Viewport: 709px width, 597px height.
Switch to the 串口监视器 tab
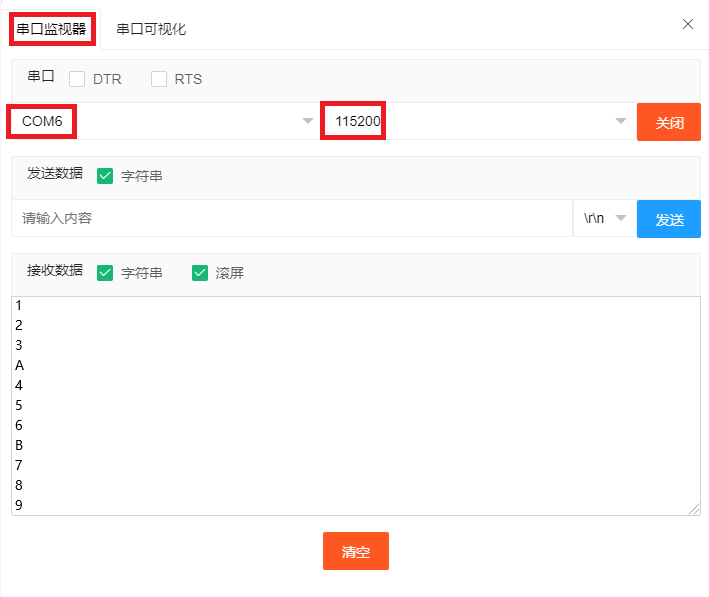[x=52, y=29]
